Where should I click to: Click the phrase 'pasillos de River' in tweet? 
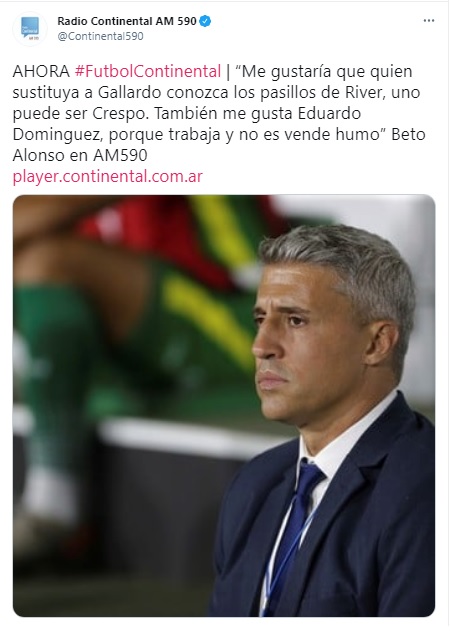click(311, 92)
